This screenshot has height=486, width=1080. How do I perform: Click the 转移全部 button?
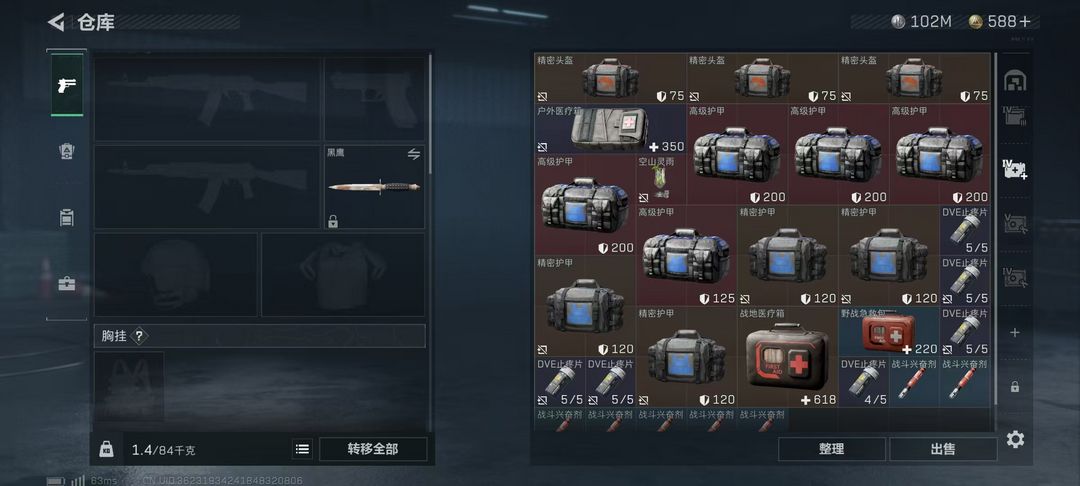coord(373,450)
